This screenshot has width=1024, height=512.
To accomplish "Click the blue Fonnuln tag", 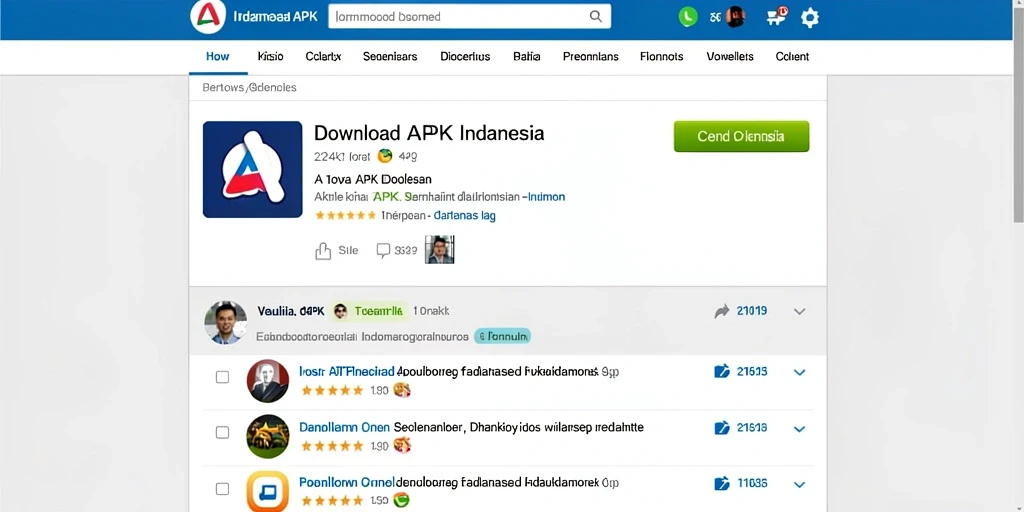I will point(502,337).
